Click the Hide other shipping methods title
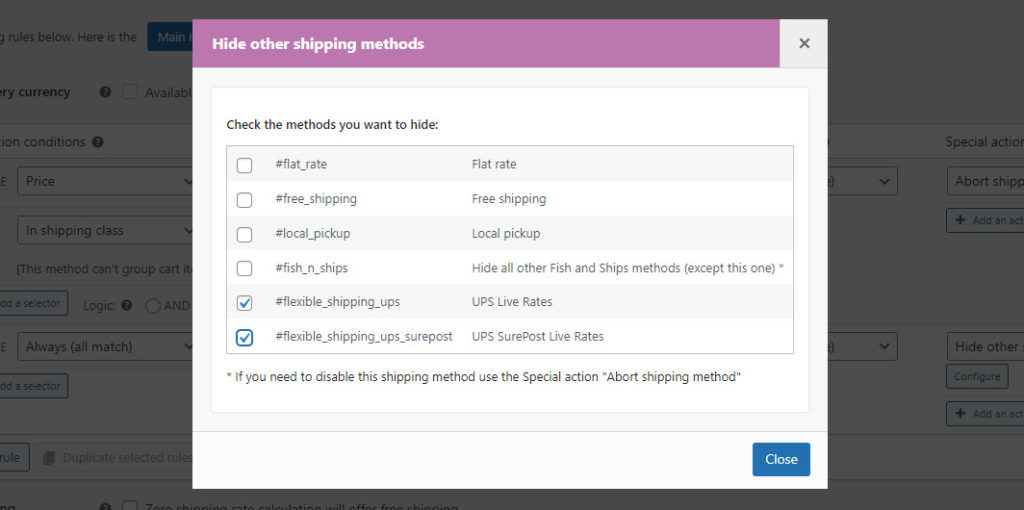 point(318,44)
